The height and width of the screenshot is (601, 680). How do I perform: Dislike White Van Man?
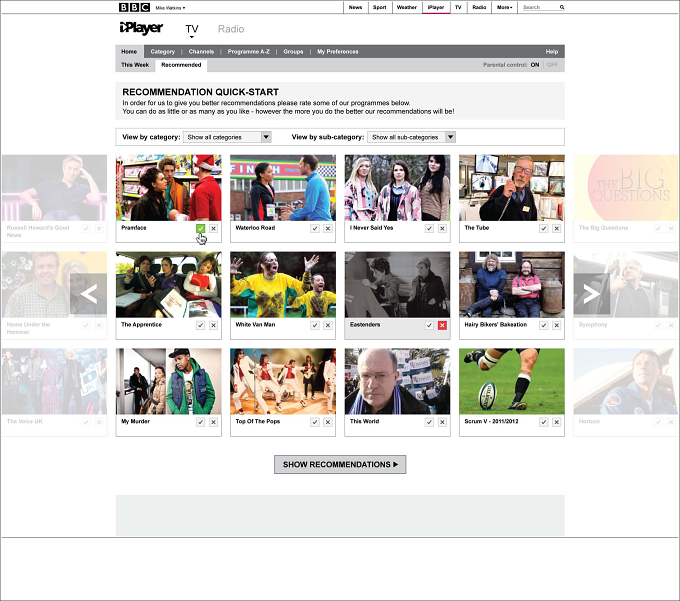click(328, 325)
